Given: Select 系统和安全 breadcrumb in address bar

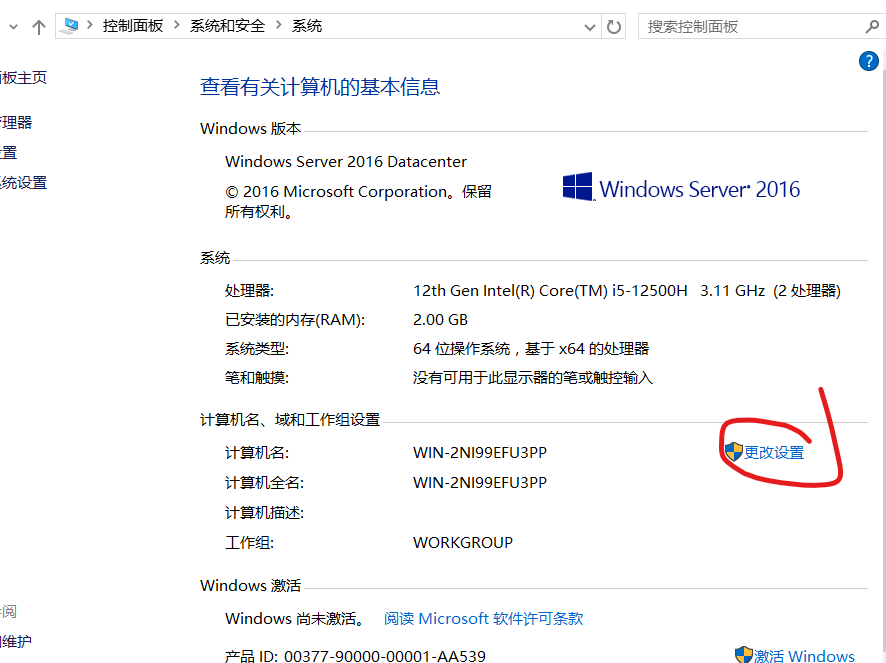Looking at the screenshot, I should tap(227, 26).
